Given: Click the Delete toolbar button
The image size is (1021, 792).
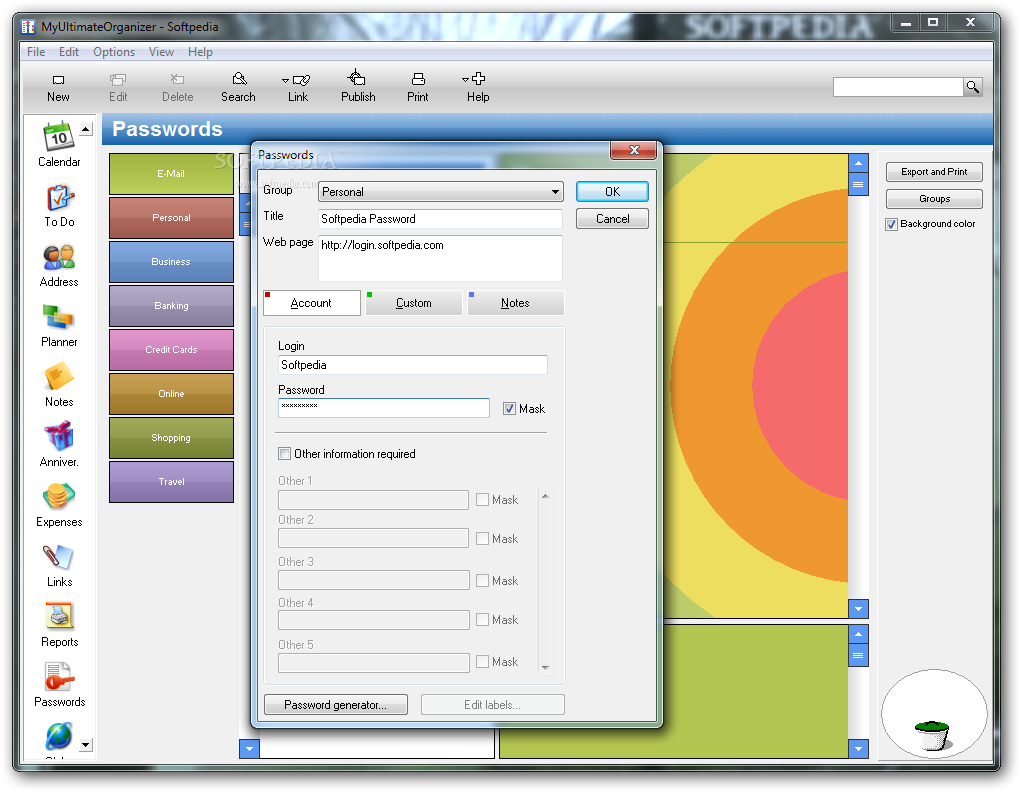Looking at the screenshot, I should 177,88.
